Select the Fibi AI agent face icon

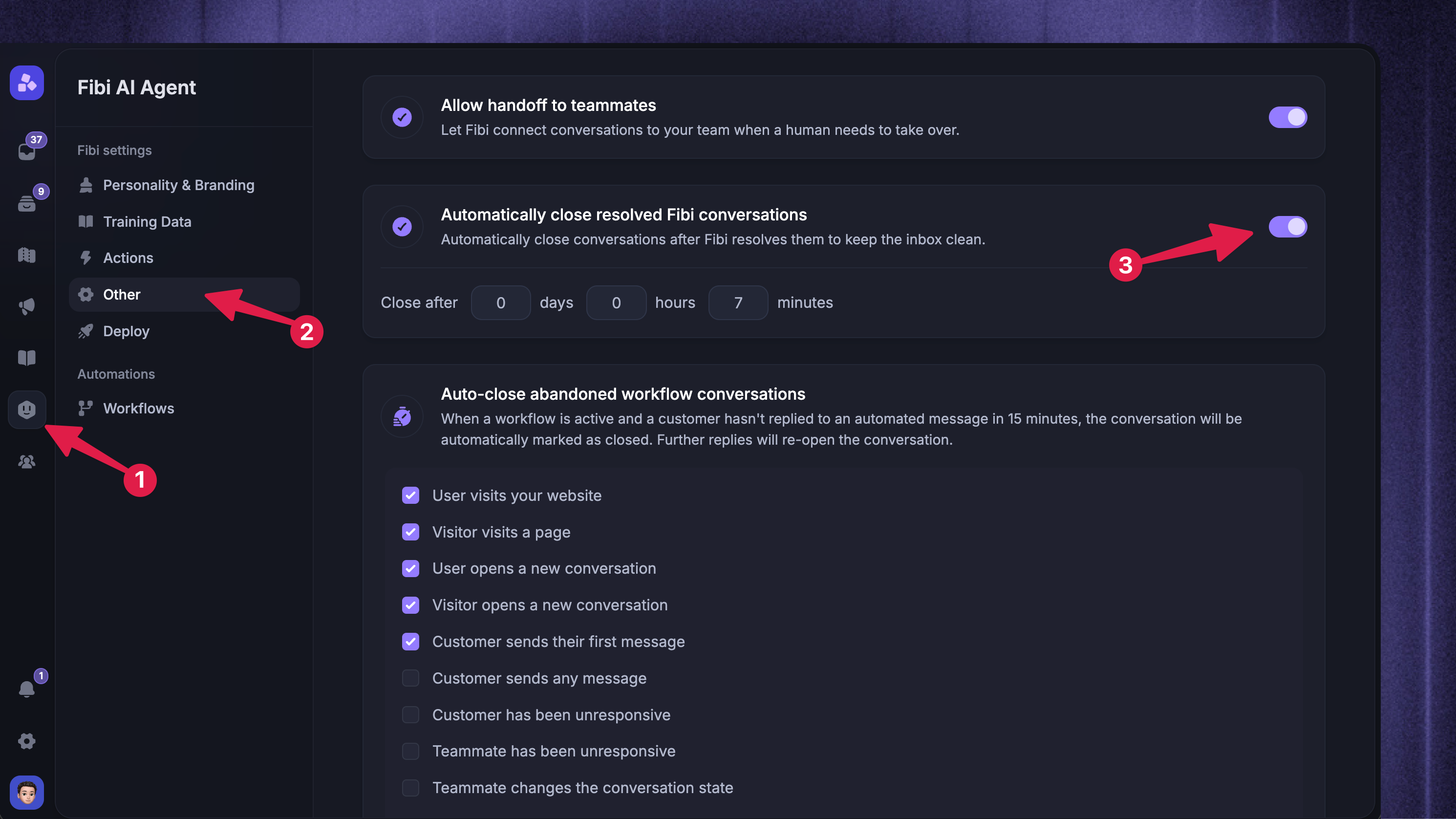click(x=26, y=409)
